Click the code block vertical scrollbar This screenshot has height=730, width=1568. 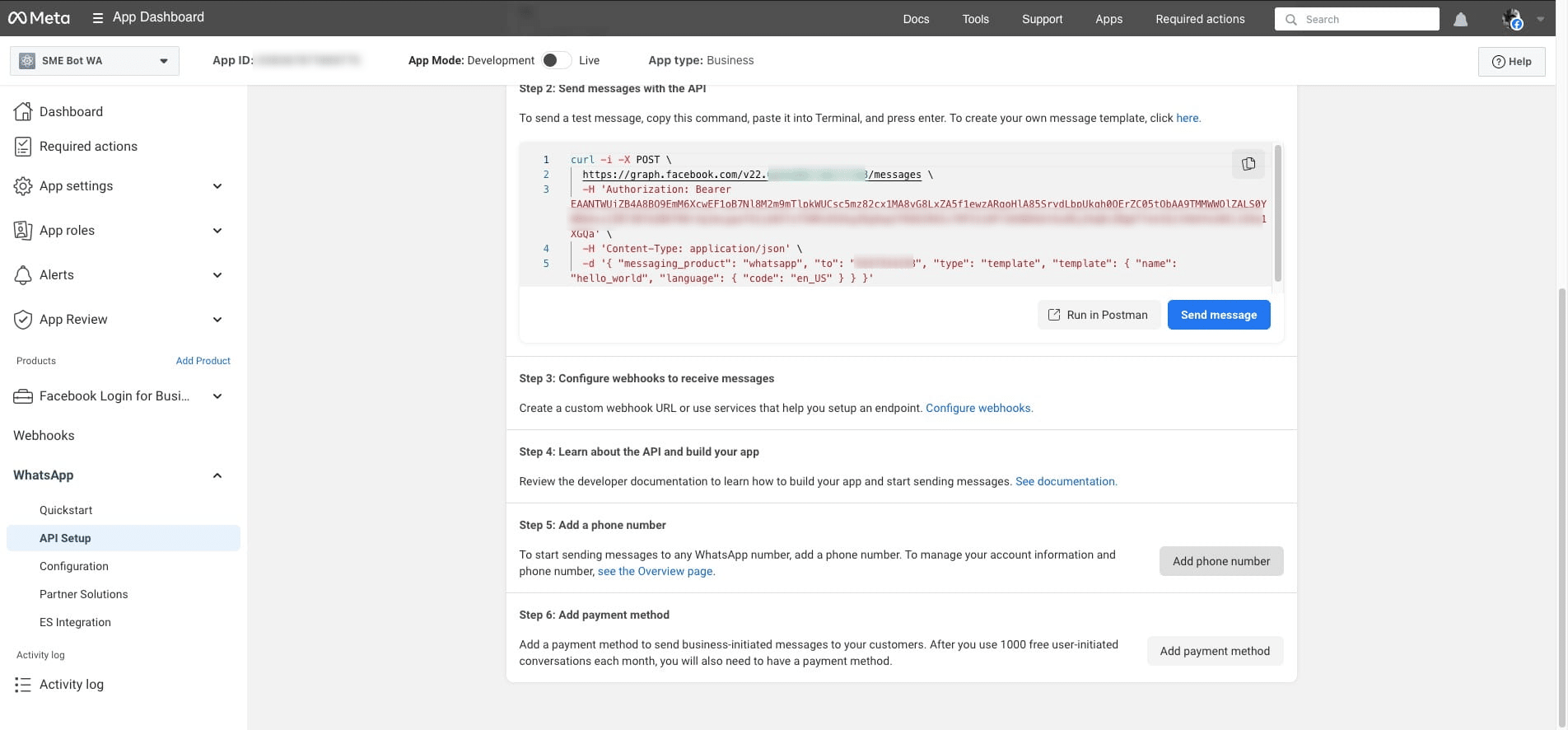click(x=1277, y=213)
